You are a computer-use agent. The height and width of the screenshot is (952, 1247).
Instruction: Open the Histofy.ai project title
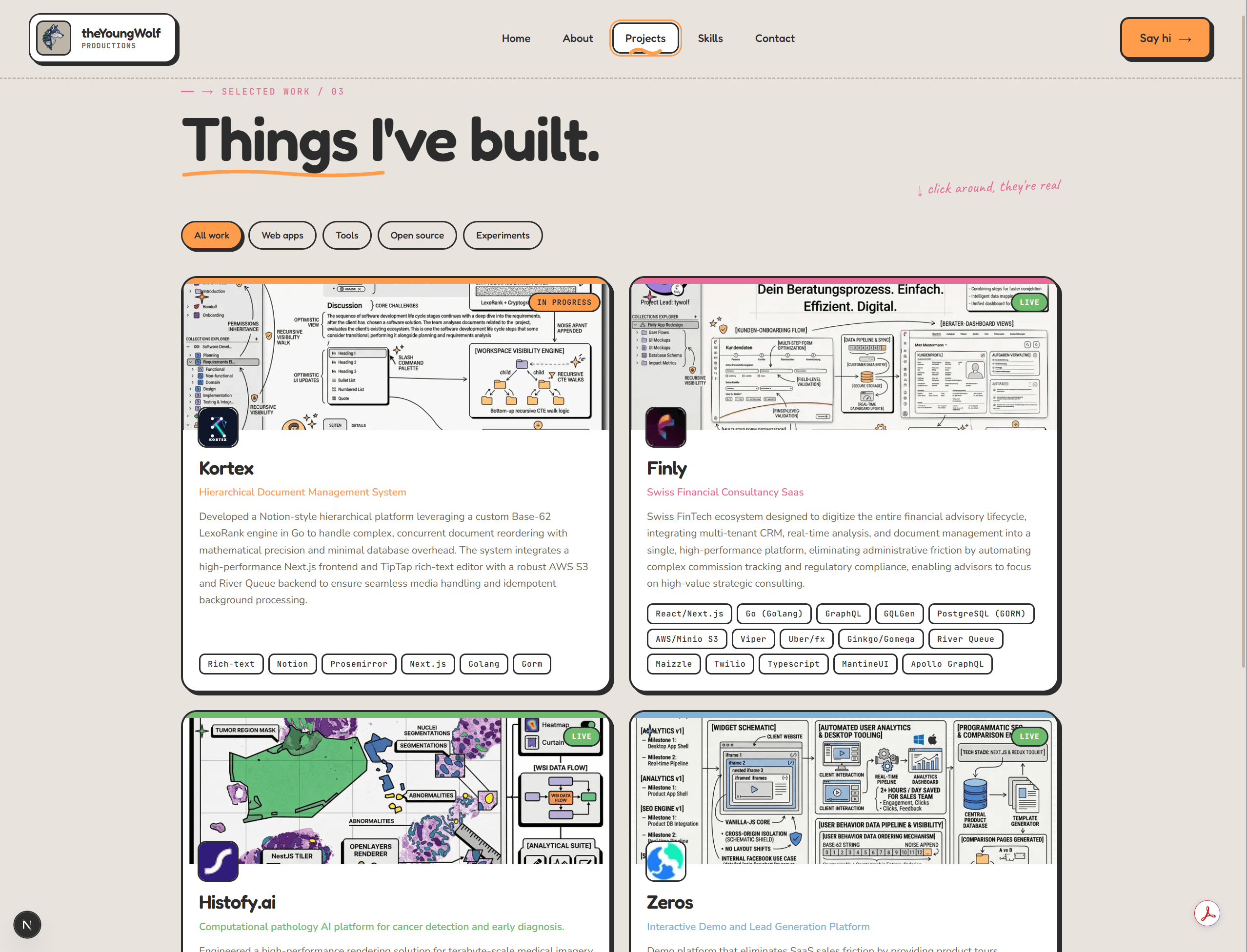point(238,902)
